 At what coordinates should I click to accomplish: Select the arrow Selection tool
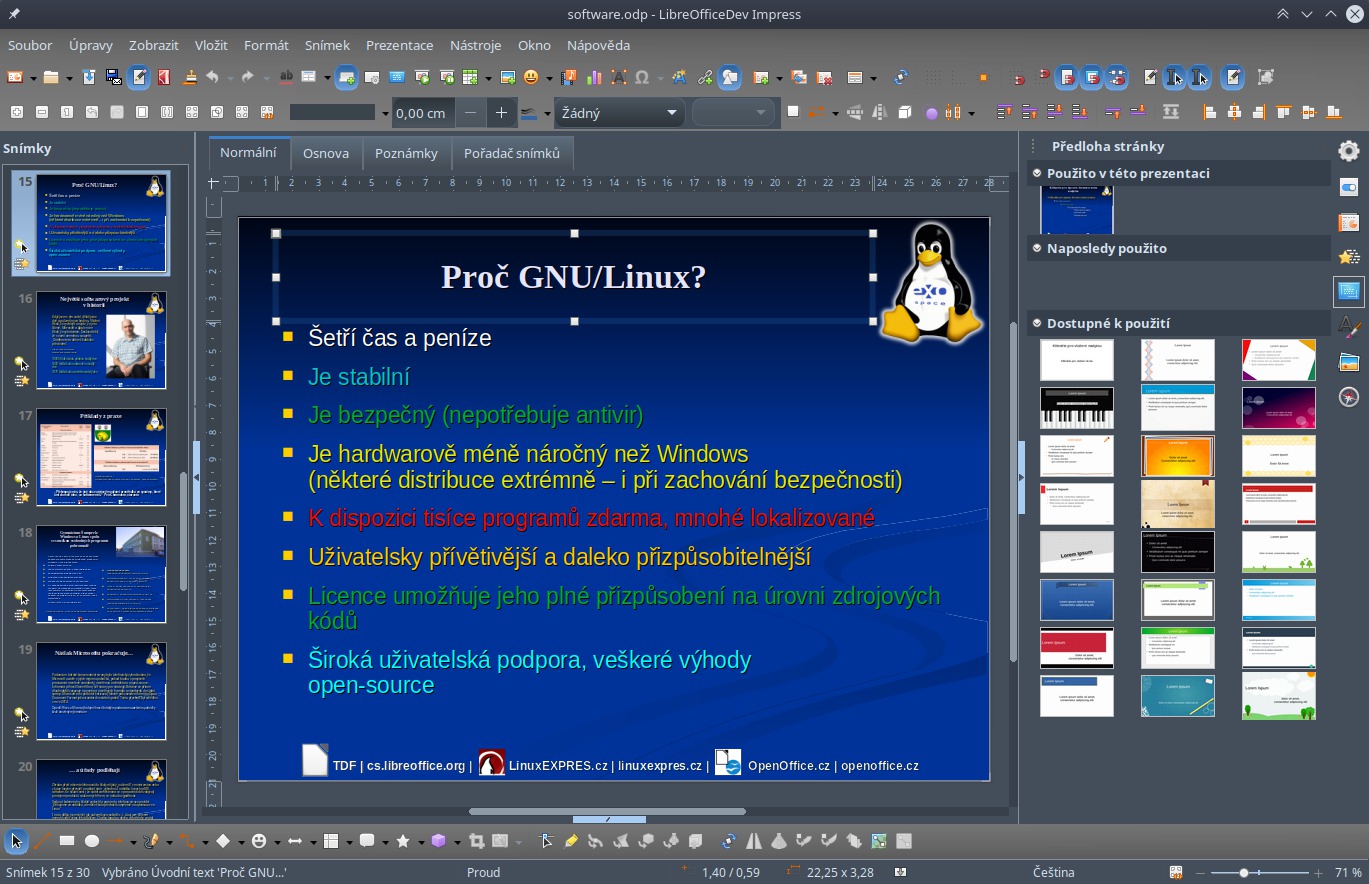(15, 841)
